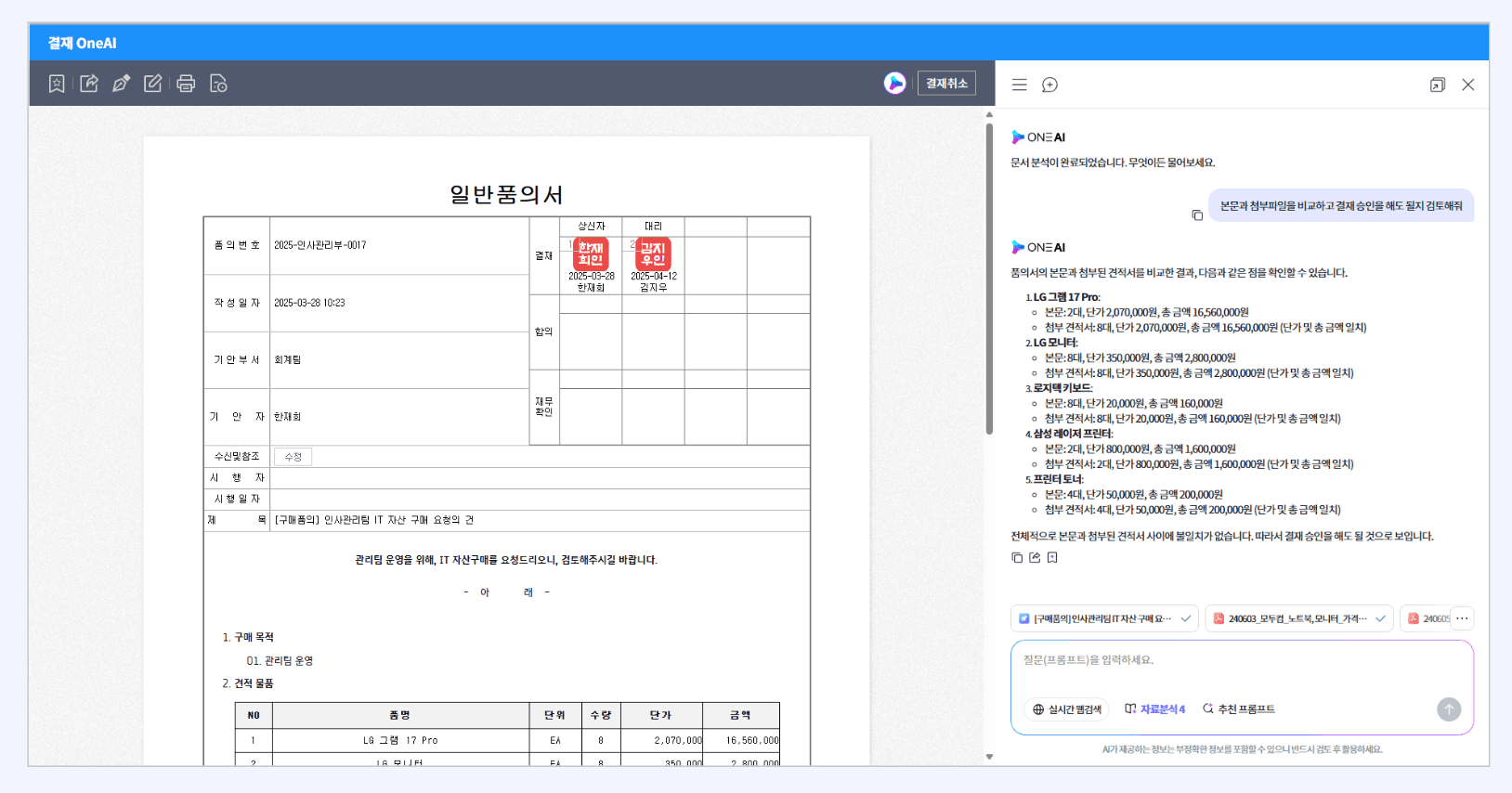The height and width of the screenshot is (793, 1512).
Task: Select the pen signature tool icon
Action: [121, 84]
